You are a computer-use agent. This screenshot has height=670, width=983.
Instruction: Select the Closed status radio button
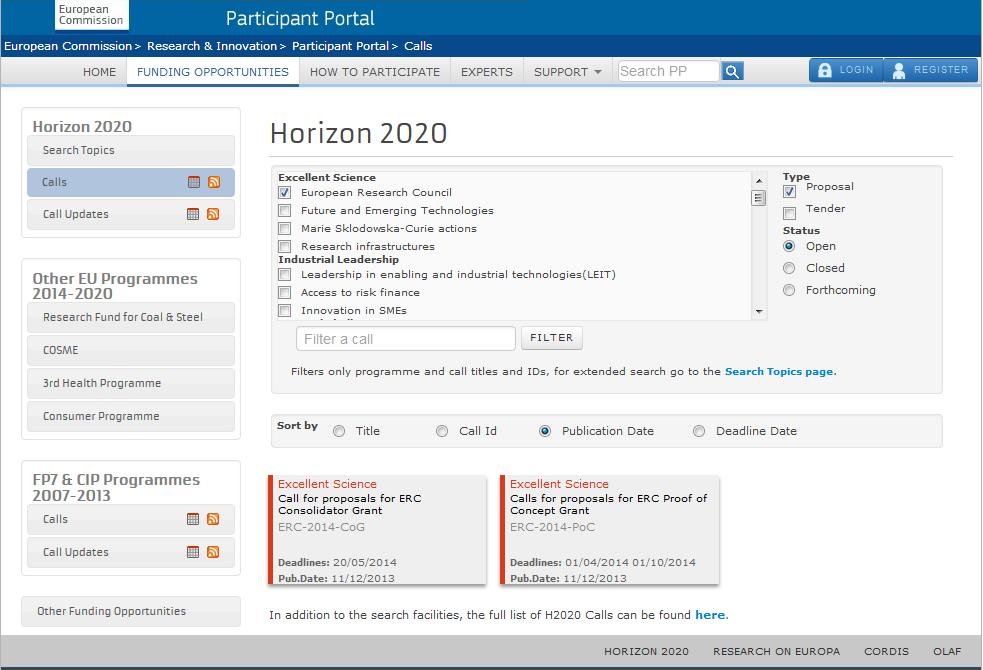coord(789,268)
